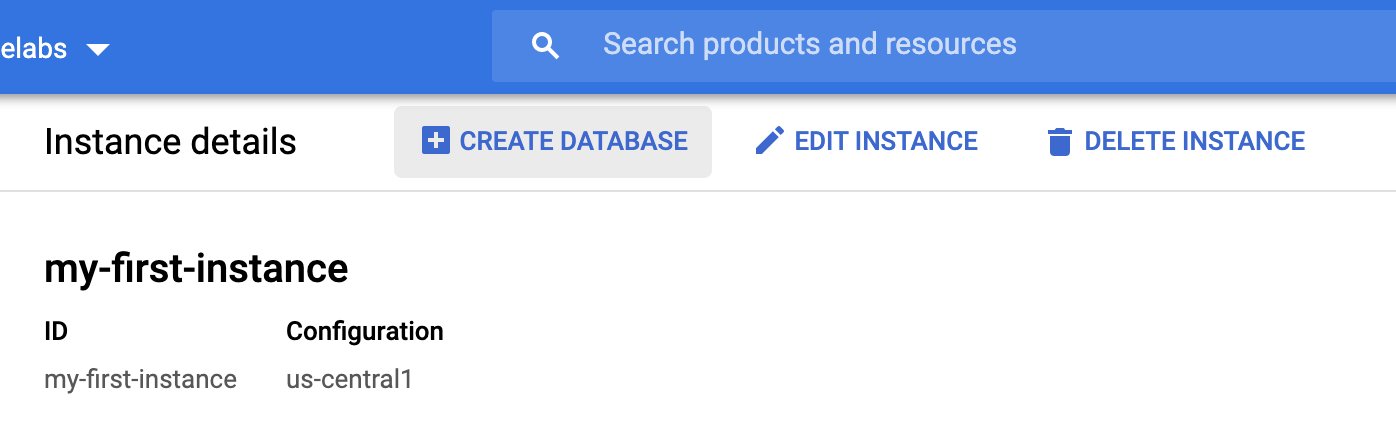
Task: Click the bold my-first-instance title
Action: point(196,268)
